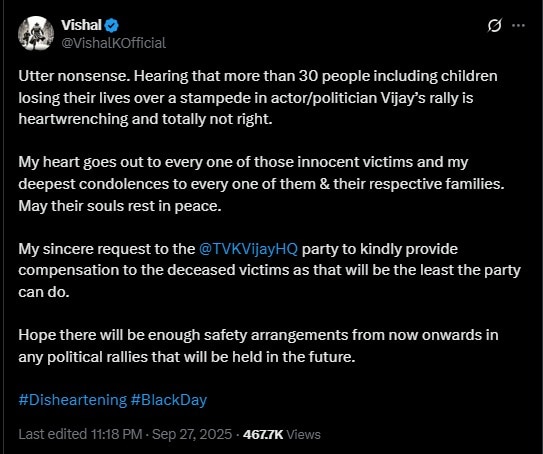This screenshot has width=543, height=454.
Task: Visit the @TVKVijayHQ mention link
Action: coord(248,249)
